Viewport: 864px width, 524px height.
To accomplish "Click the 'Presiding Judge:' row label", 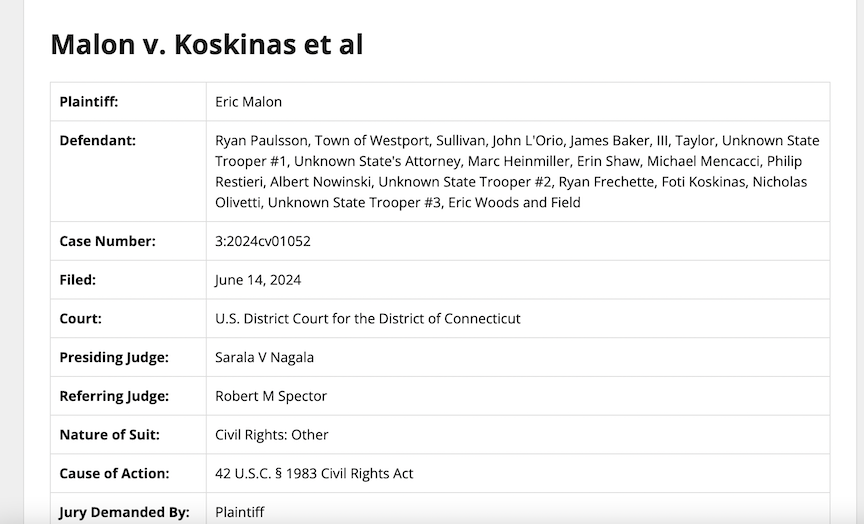I will point(114,357).
